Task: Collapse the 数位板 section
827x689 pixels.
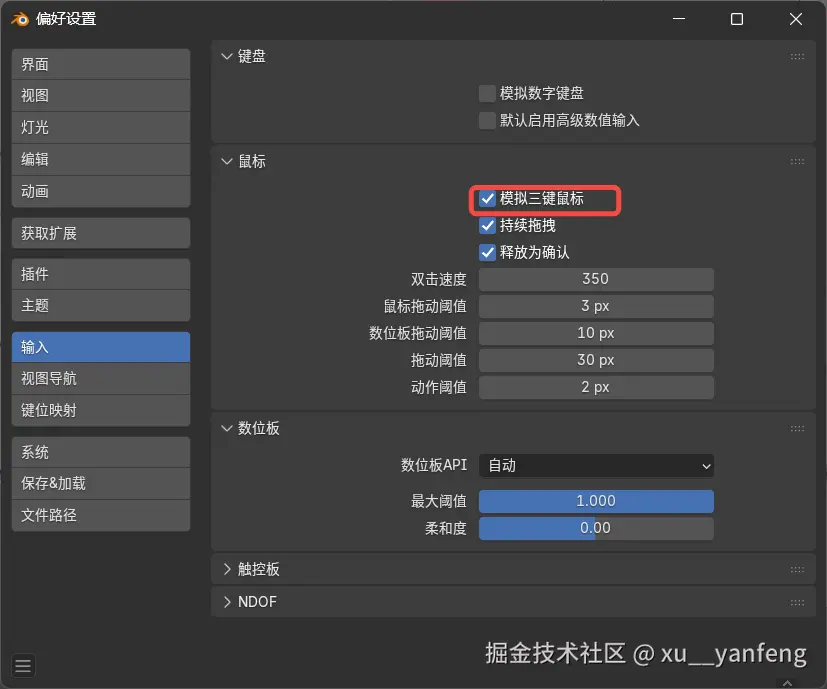Action: [227, 428]
